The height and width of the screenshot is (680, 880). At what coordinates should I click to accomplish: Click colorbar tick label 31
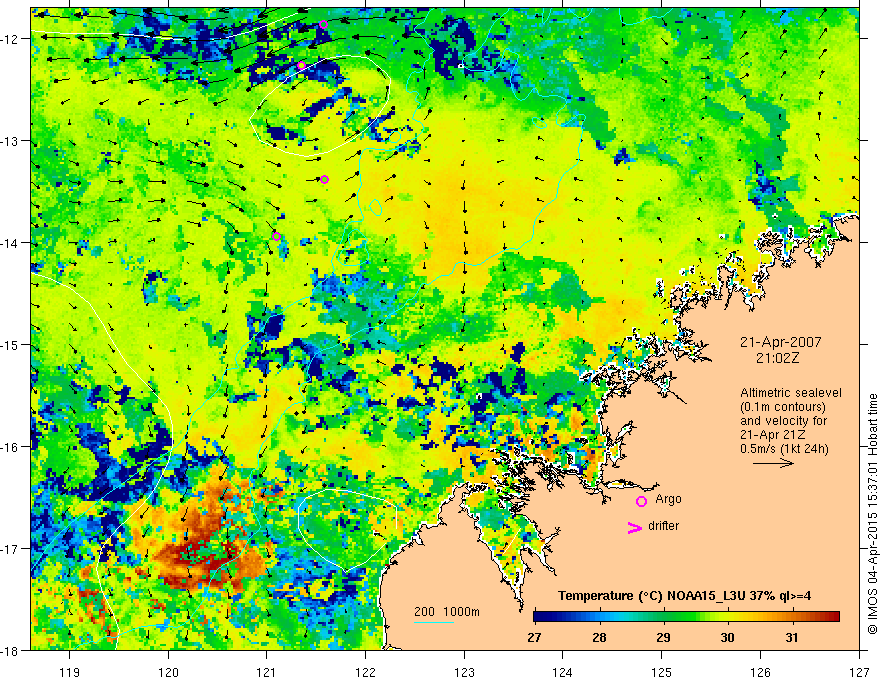(x=792, y=638)
